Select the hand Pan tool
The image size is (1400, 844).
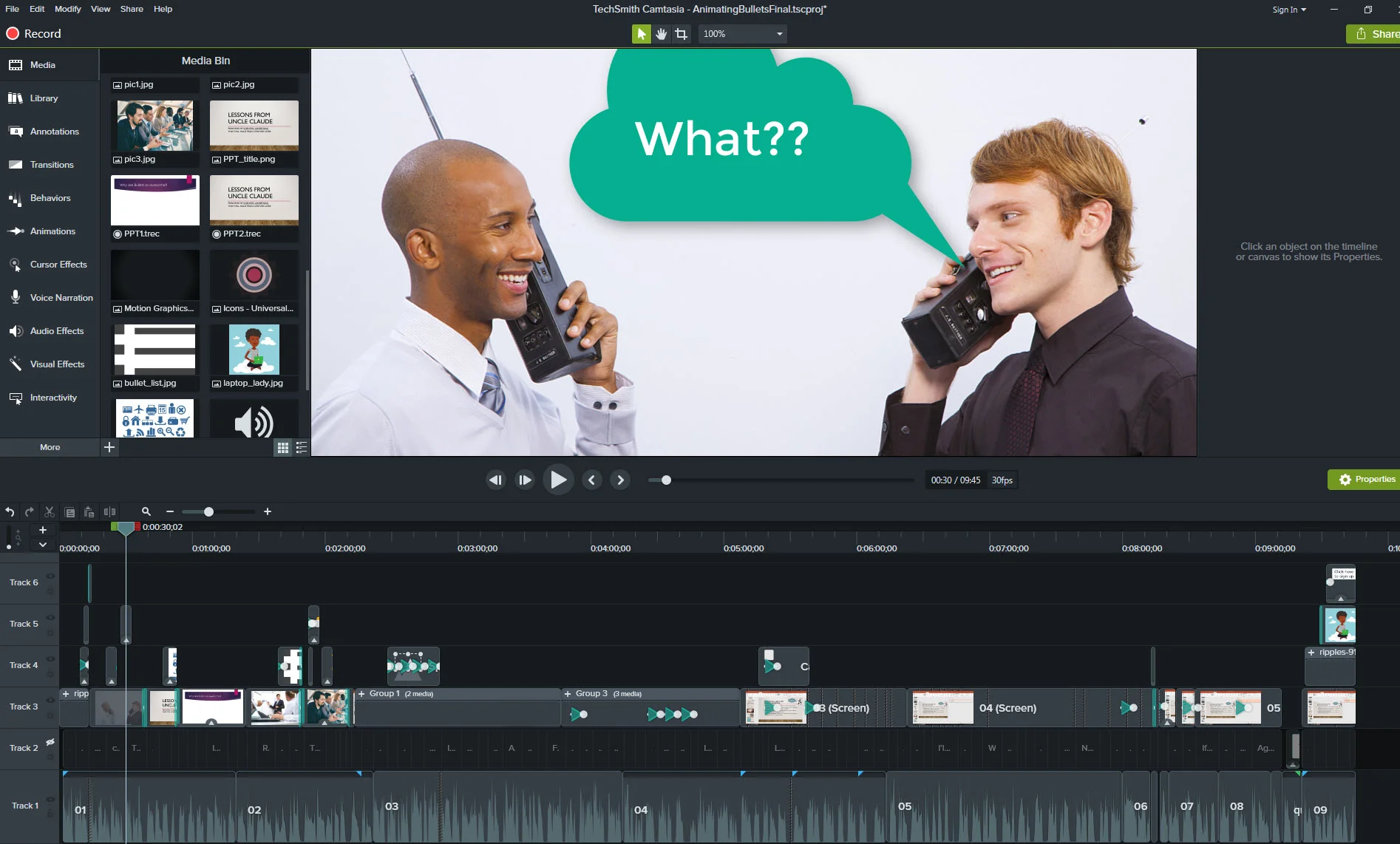[x=662, y=34]
